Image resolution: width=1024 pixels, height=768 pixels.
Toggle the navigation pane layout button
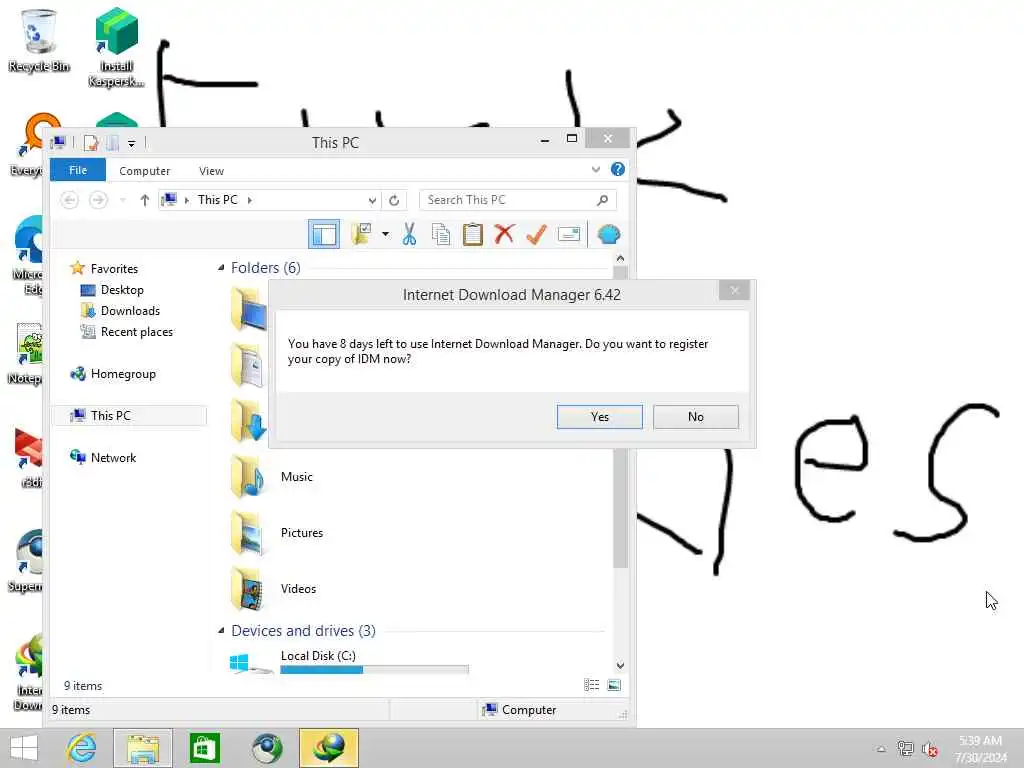pyautogui.click(x=324, y=234)
